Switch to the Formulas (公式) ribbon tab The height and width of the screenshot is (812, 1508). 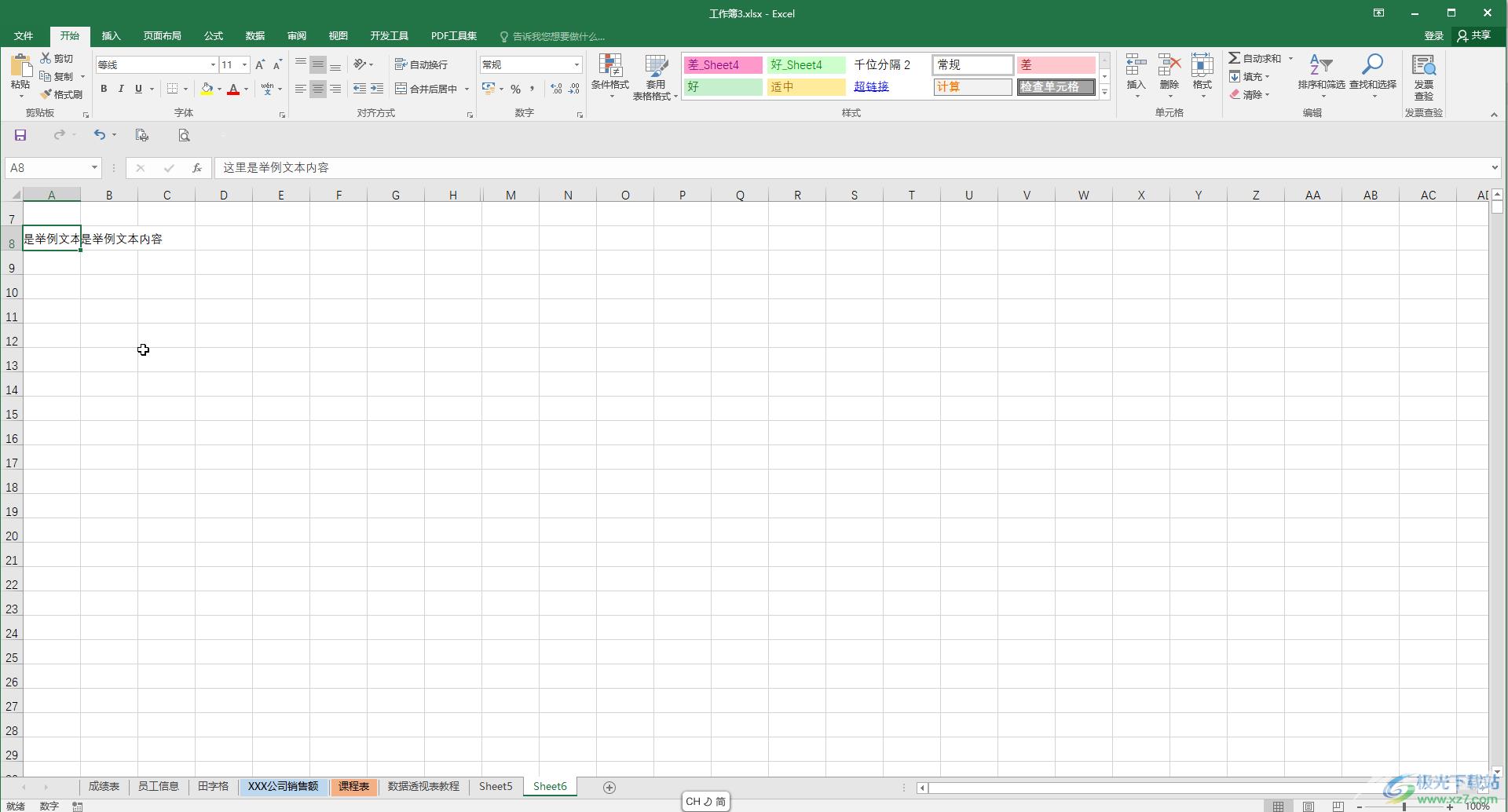pos(214,36)
